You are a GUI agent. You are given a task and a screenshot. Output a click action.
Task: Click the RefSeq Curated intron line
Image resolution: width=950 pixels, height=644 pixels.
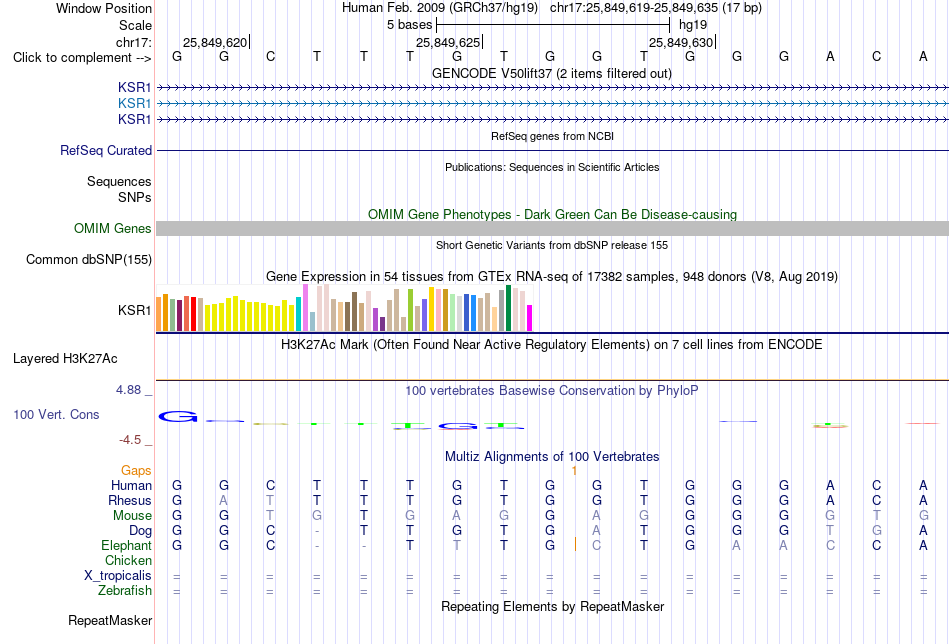click(552, 150)
